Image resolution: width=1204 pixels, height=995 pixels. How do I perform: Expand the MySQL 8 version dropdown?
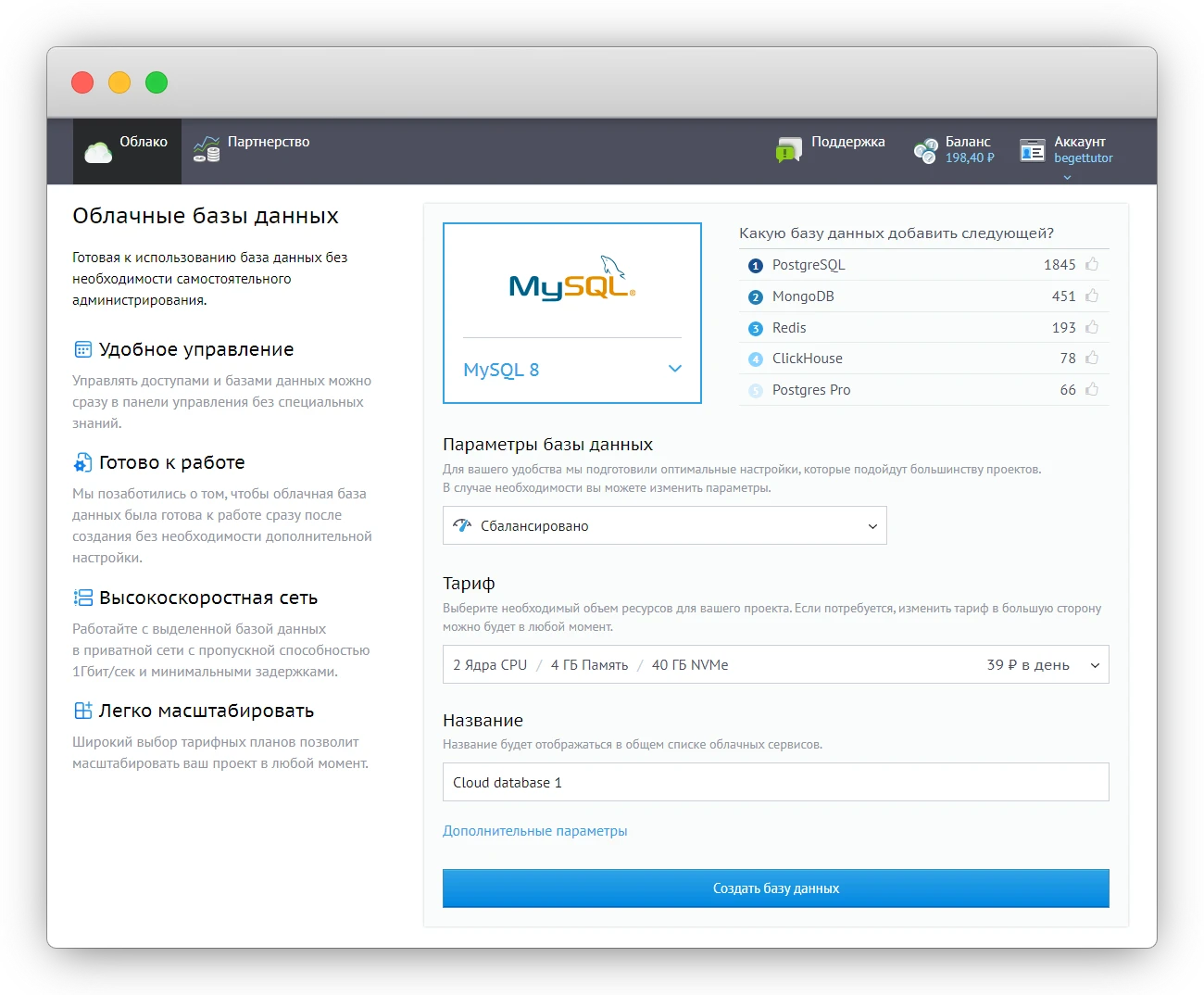pyautogui.click(x=674, y=369)
